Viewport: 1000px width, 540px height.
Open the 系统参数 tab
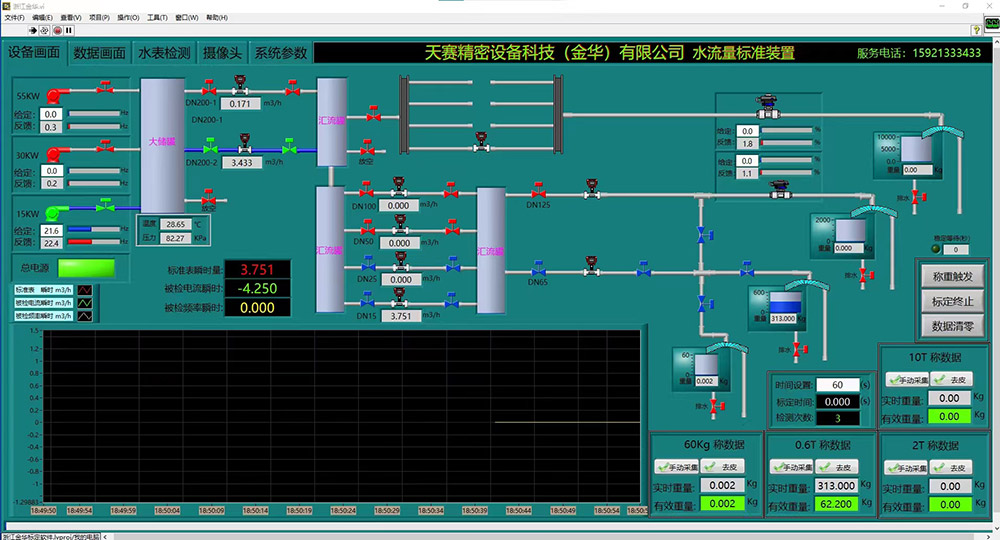coord(280,53)
